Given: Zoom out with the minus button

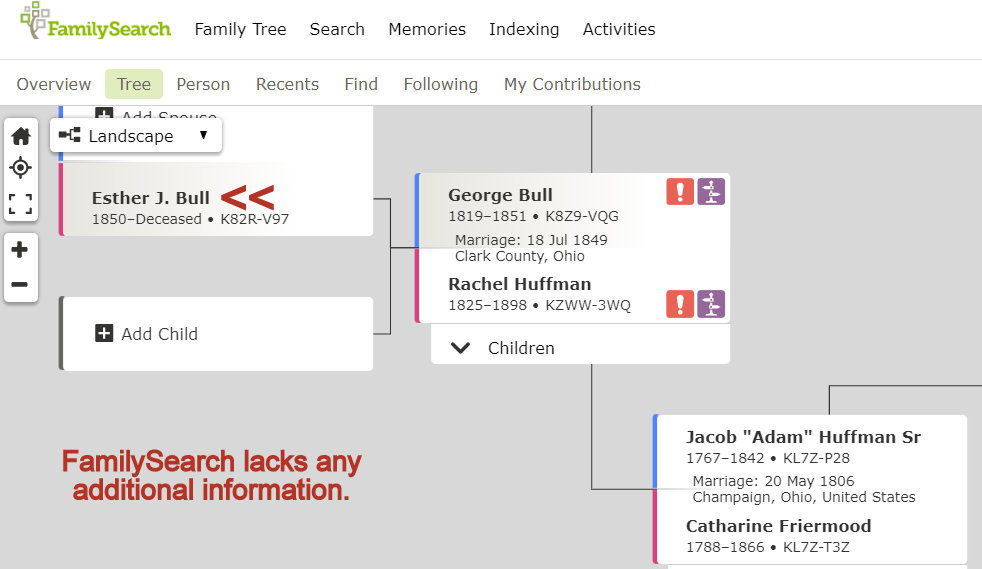Looking at the screenshot, I should coord(20,285).
